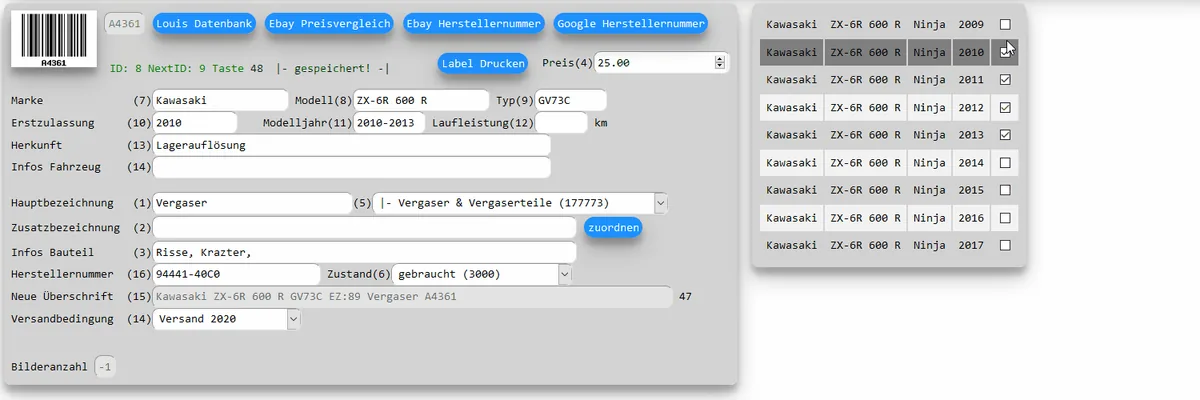Click the Infos Bauteil field Risse, Kratzer
Viewport: 1200px width, 400px height.
pos(364,252)
